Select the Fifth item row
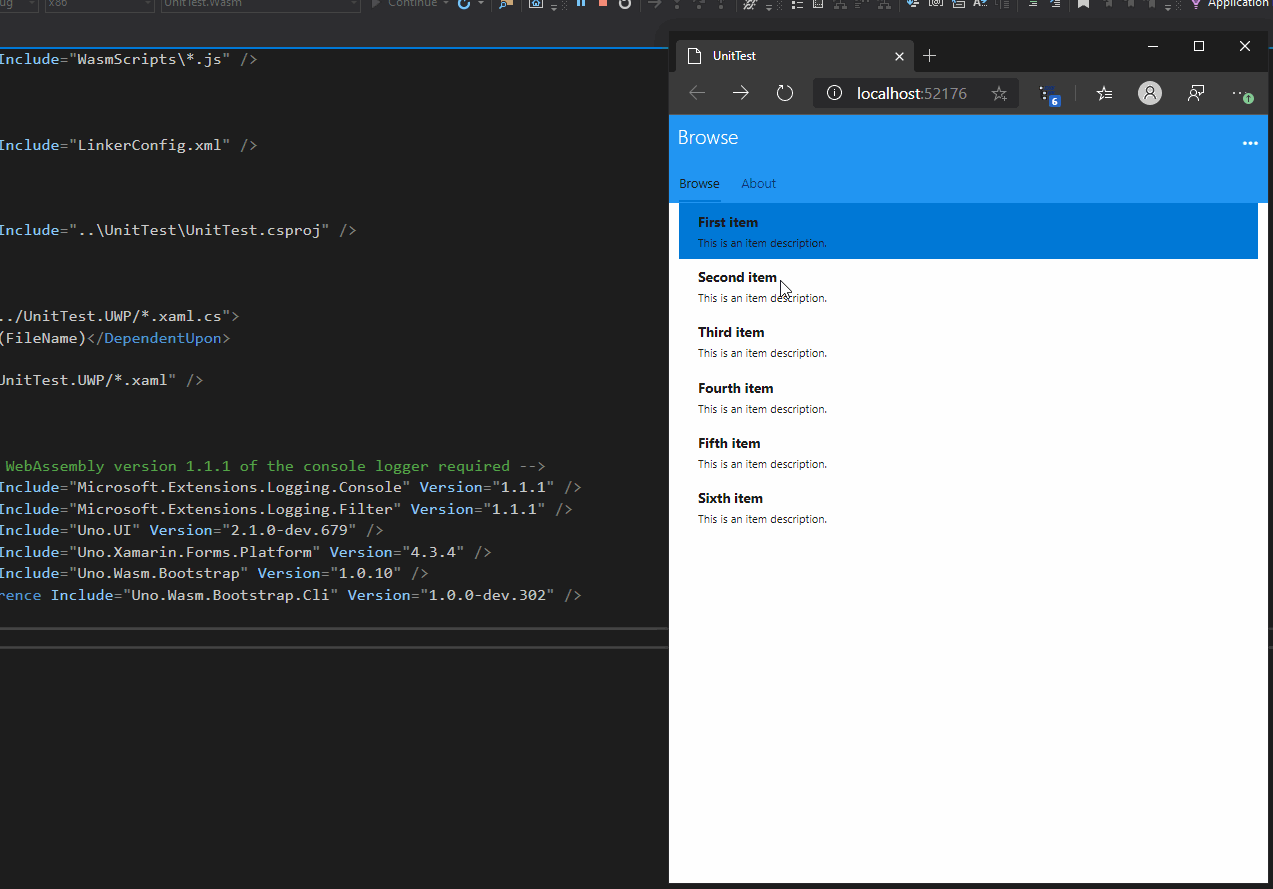Screen dimensions: 1273x889 (968, 453)
